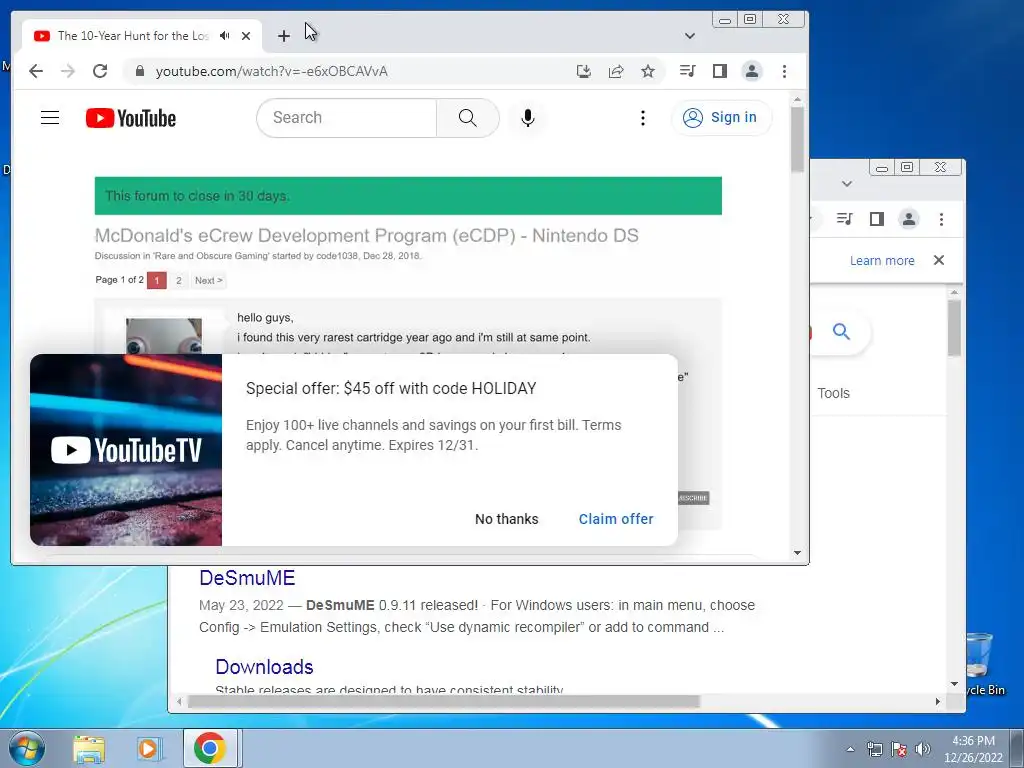Open the Downloads sub-link in search results
This screenshot has width=1024, height=768.
pos(264,667)
